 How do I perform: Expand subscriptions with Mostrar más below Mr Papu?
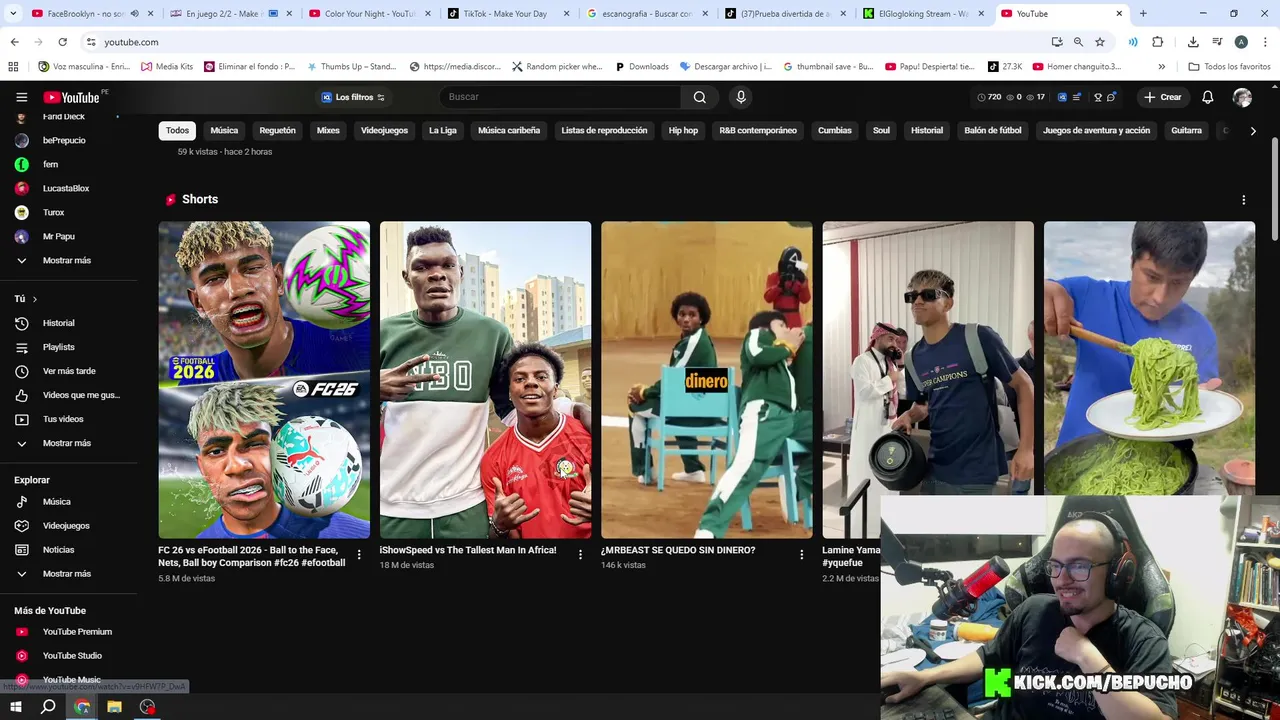(x=67, y=261)
